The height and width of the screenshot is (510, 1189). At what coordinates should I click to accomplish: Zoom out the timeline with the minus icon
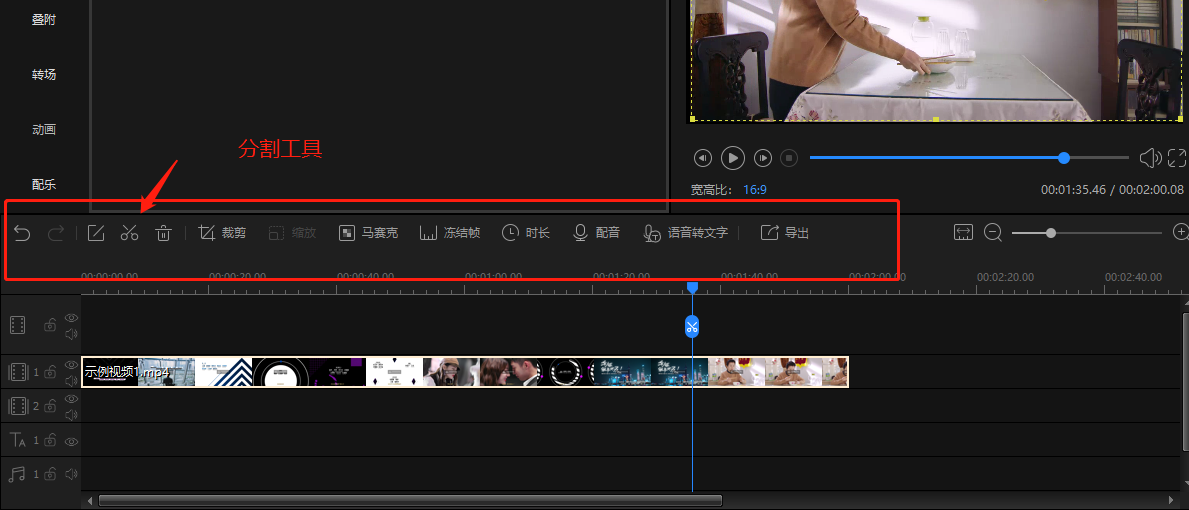[x=993, y=233]
